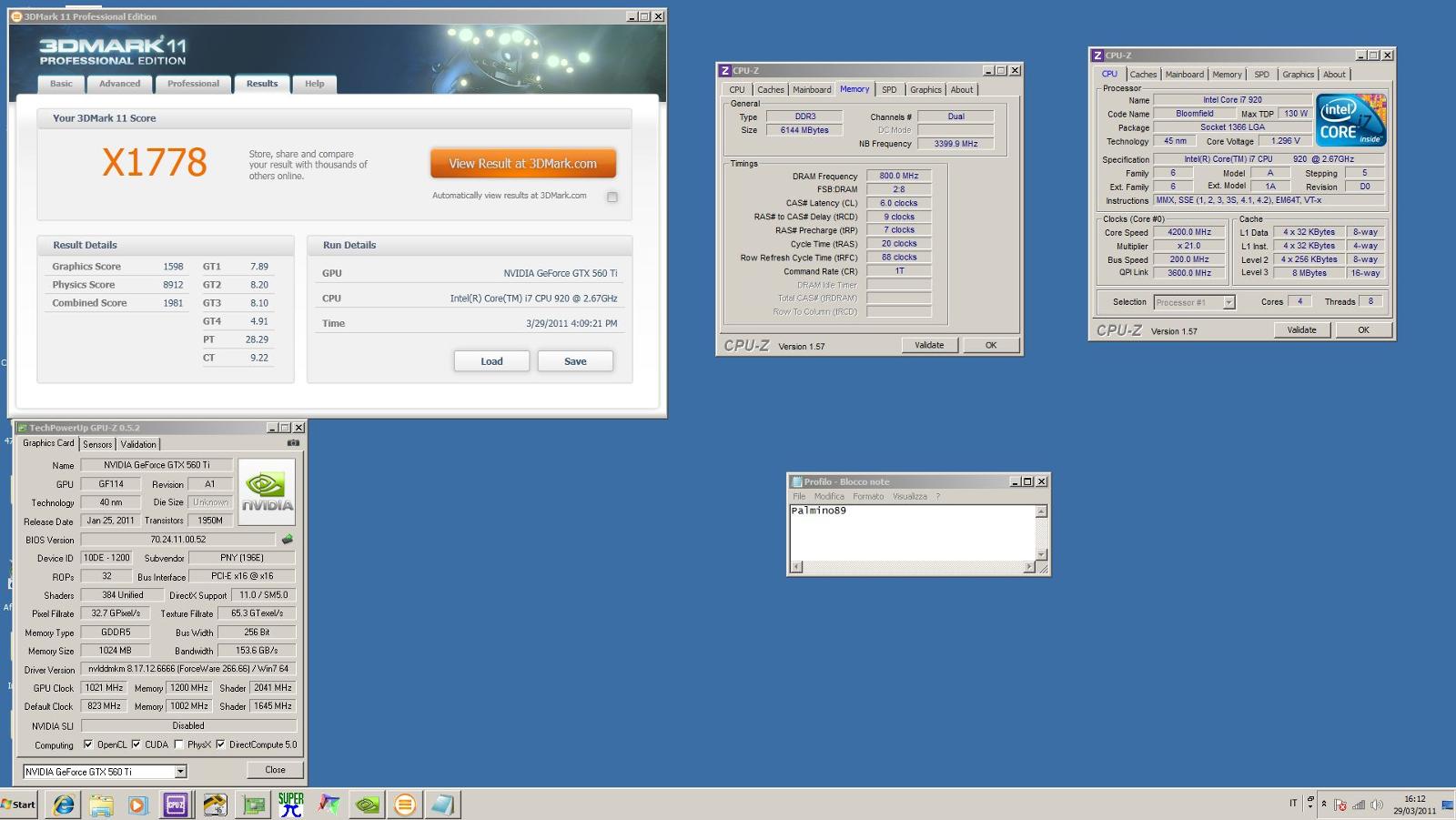Click Validate in CPU-Z memory window
The height and width of the screenshot is (820, 1456).
tap(929, 345)
